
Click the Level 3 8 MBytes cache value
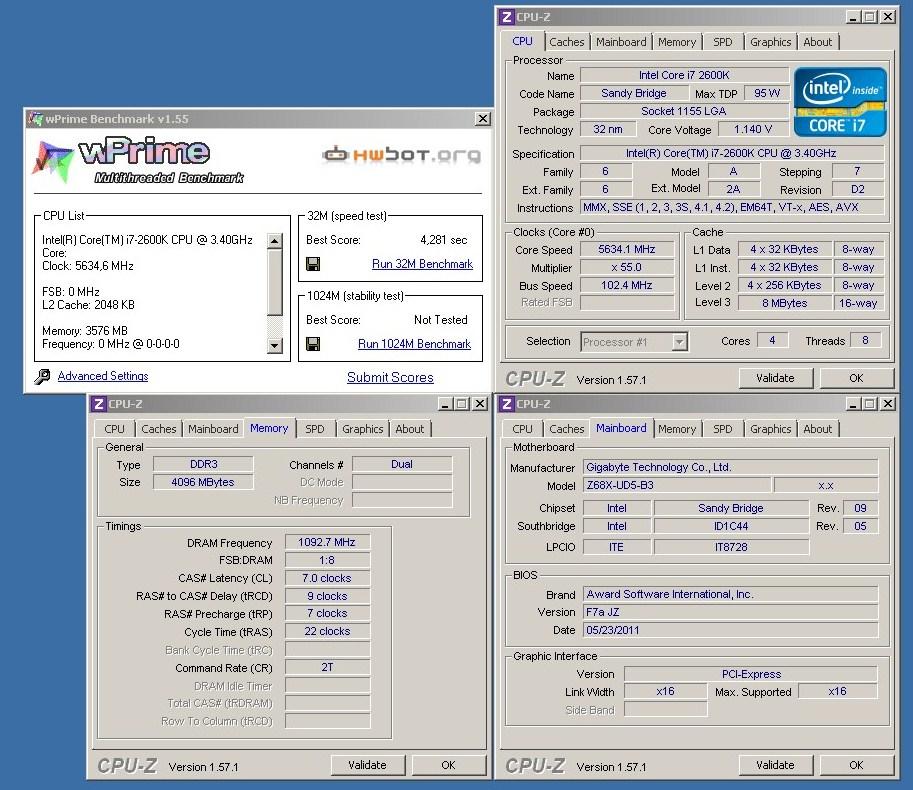784,303
